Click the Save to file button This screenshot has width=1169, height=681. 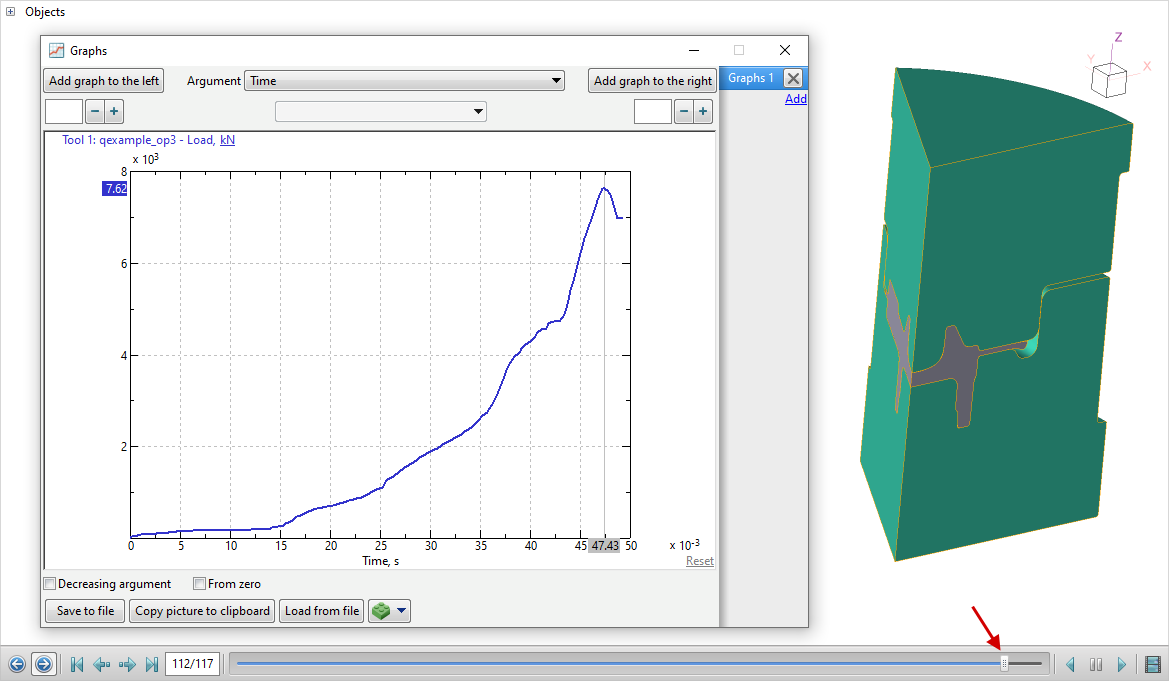click(85, 611)
